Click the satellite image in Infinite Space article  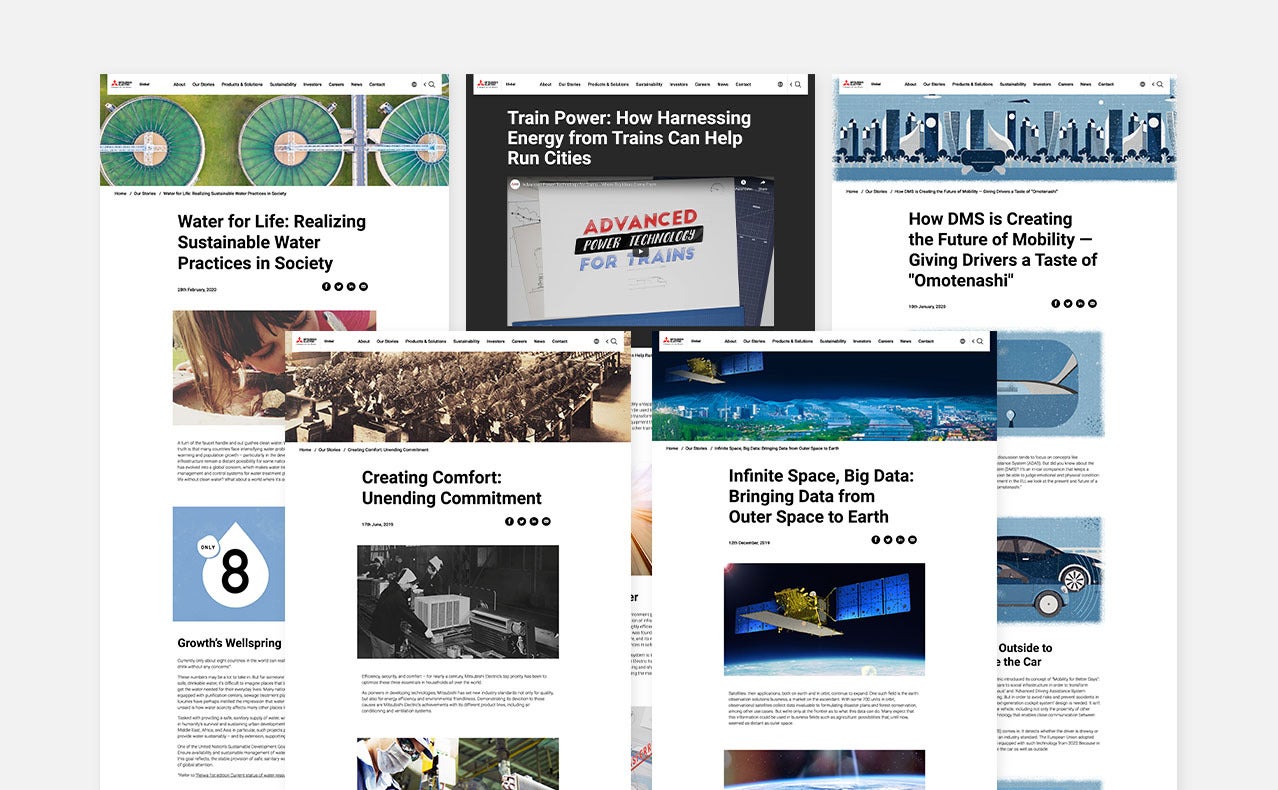pos(824,618)
